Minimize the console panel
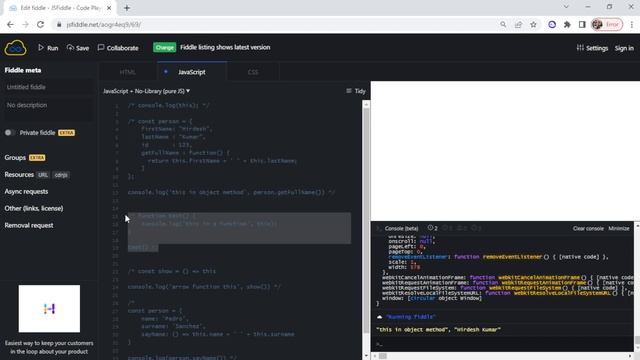This screenshot has width=640, height=360. [619, 229]
